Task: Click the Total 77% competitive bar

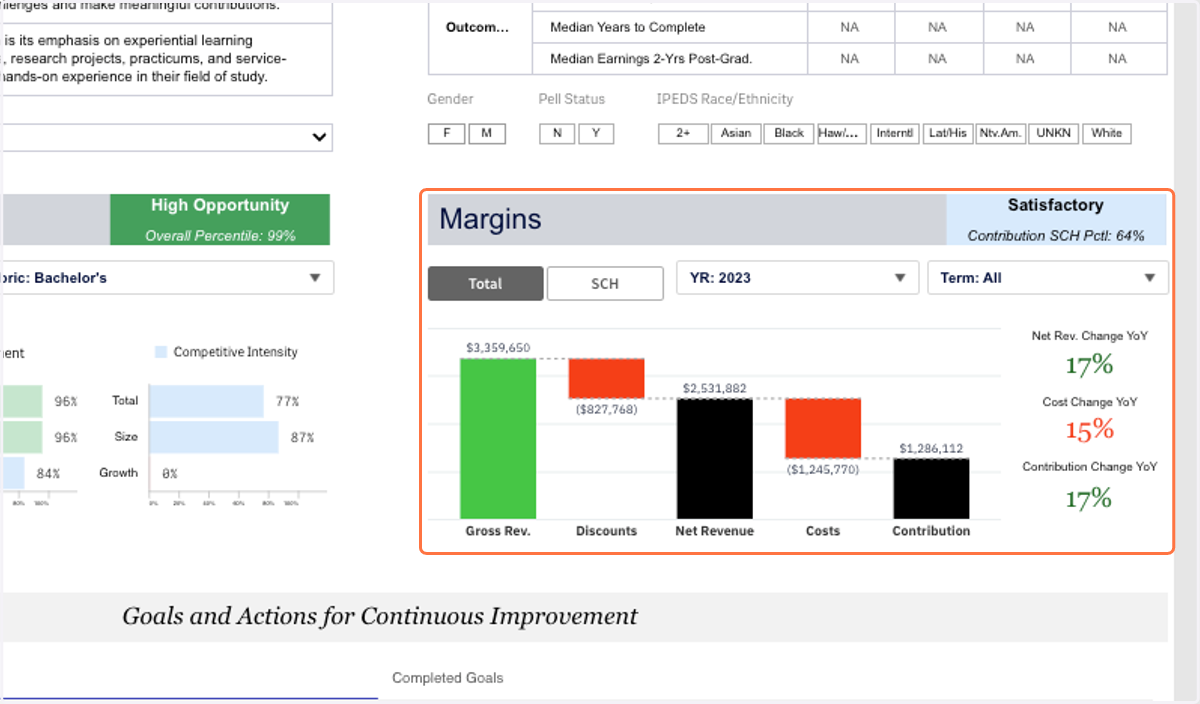Action: [206, 401]
